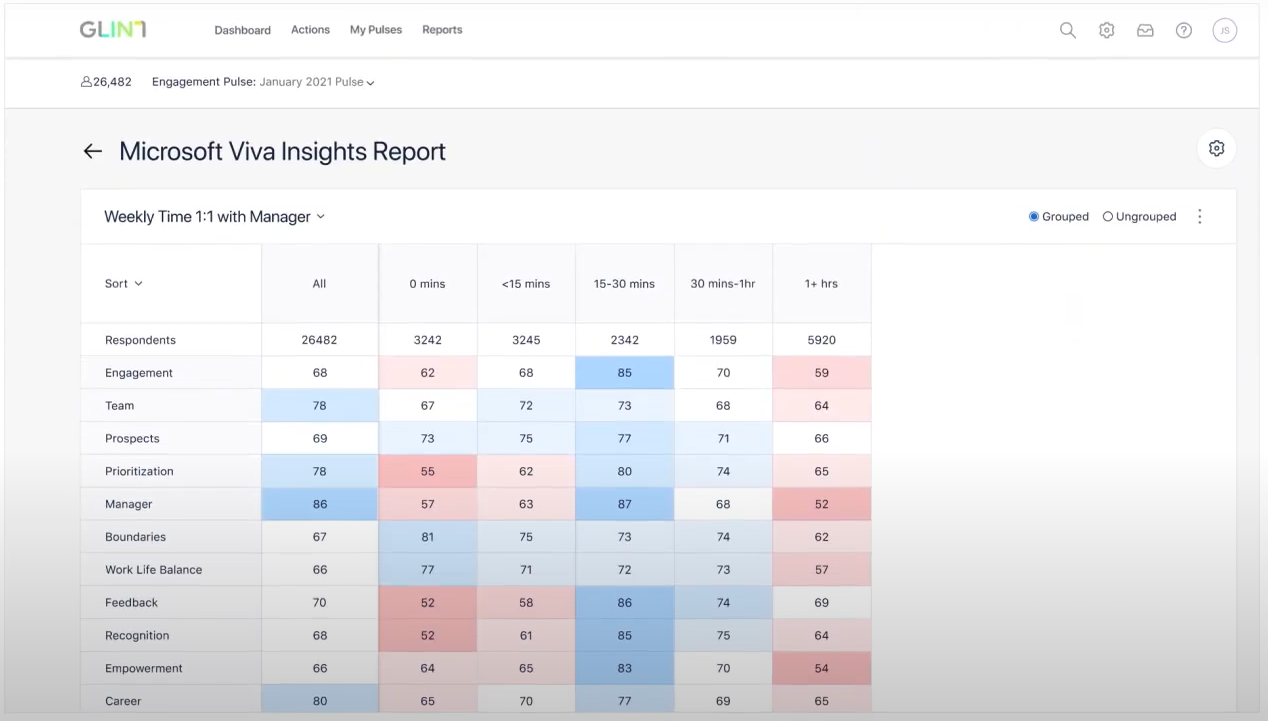Image resolution: width=1268 pixels, height=721 pixels.
Task: Open the JS user profile avatar
Action: [x=1224, y=30]
